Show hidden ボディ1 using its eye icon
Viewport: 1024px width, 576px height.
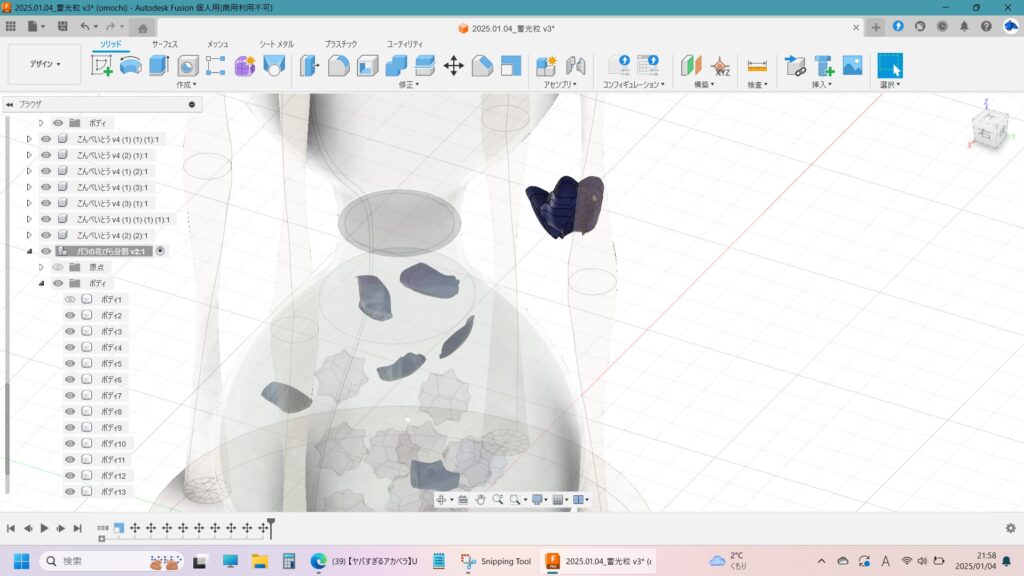tap(70, 299)
